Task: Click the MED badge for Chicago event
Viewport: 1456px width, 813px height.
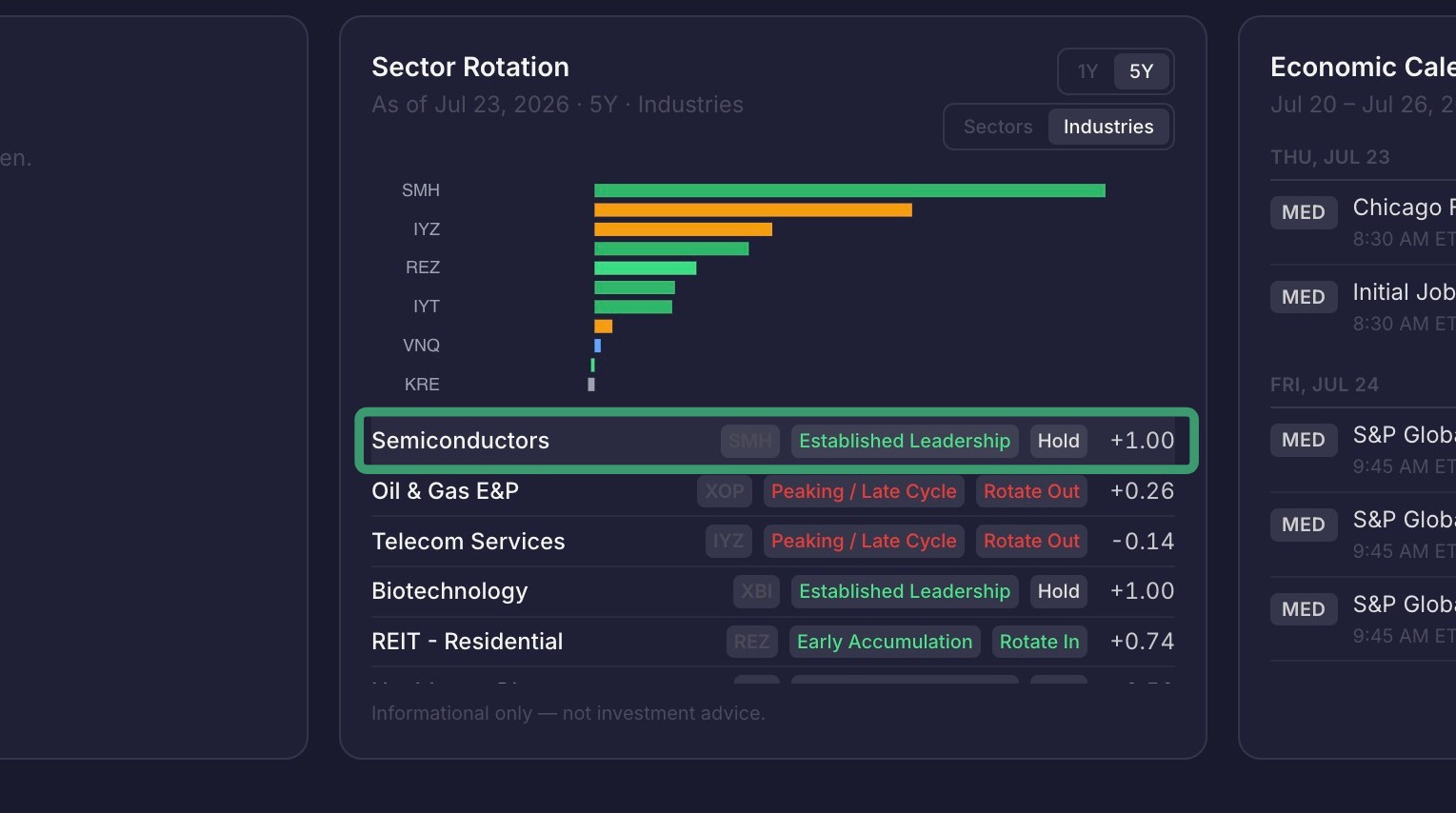Action: coord(1303,212)
